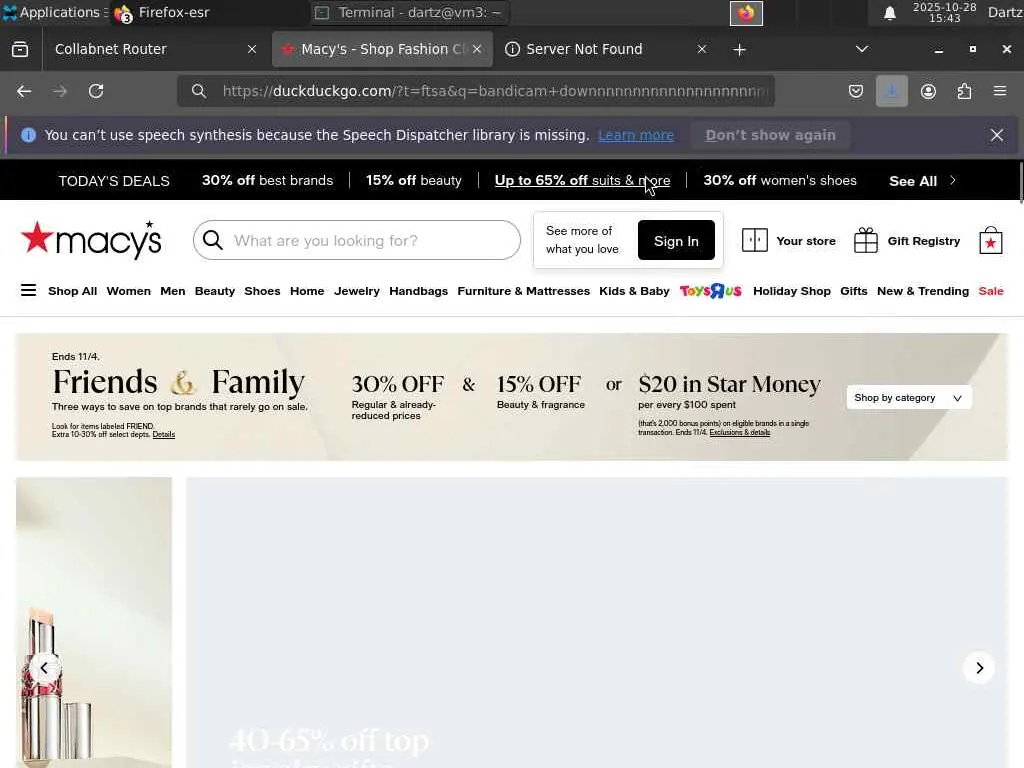Open the Gift Registry gift icon
This screenshot has width=1024, height=768.
[866, 240]
